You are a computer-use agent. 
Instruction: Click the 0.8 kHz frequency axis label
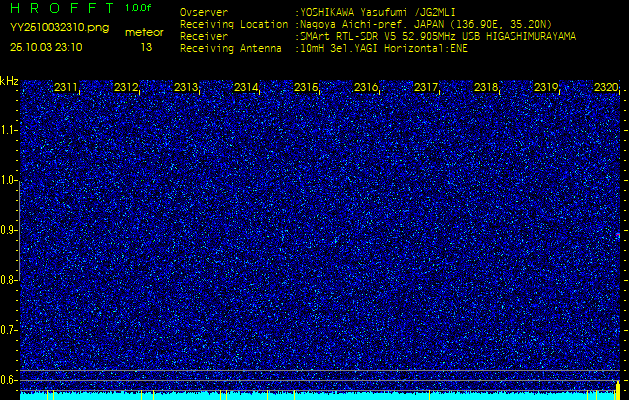pos(8,280)
